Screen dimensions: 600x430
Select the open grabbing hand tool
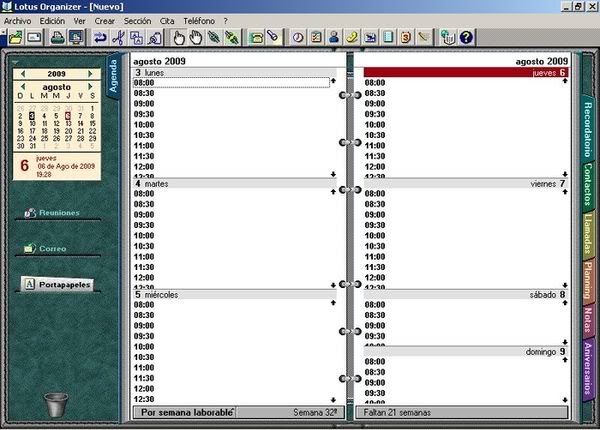pos(196,37)
